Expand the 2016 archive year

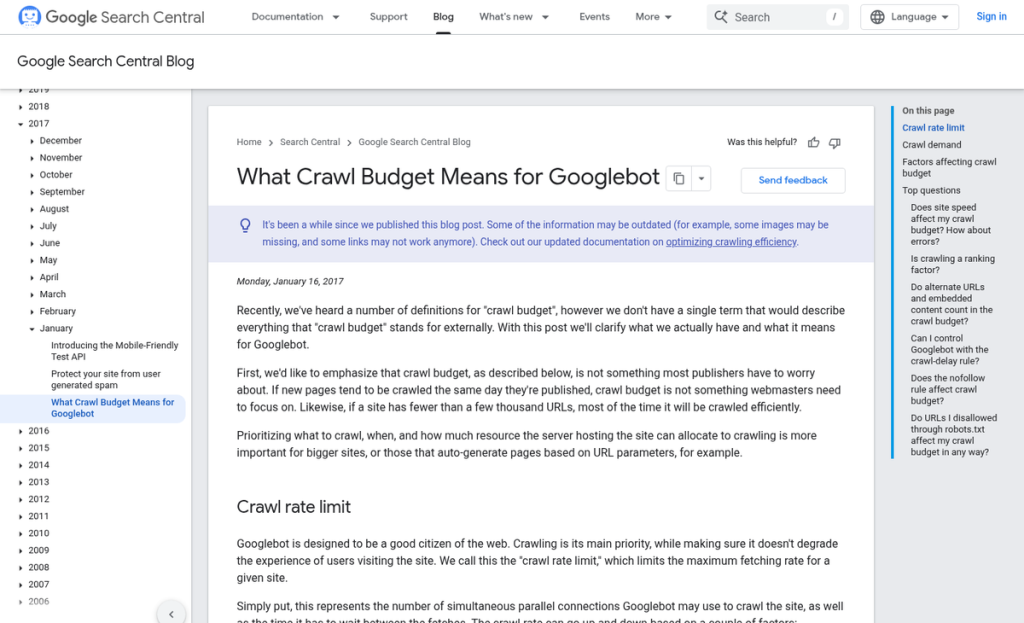coord(21,431)
